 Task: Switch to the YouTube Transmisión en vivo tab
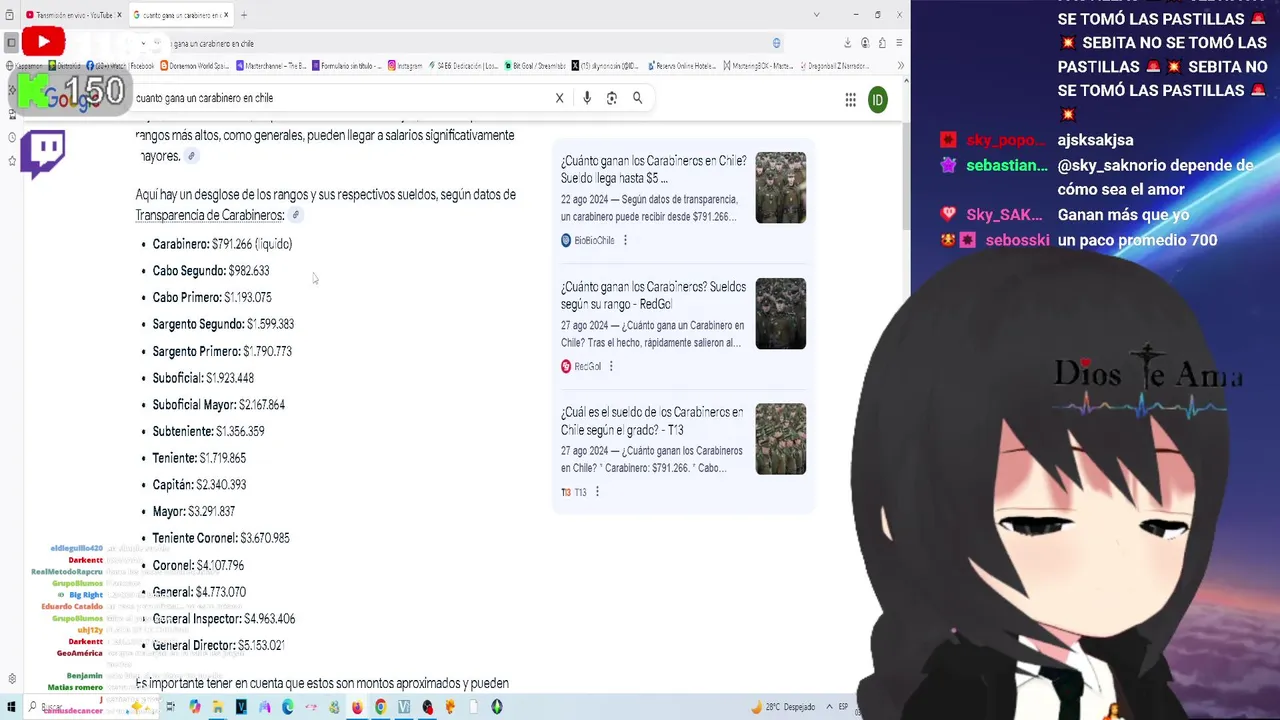70,15
